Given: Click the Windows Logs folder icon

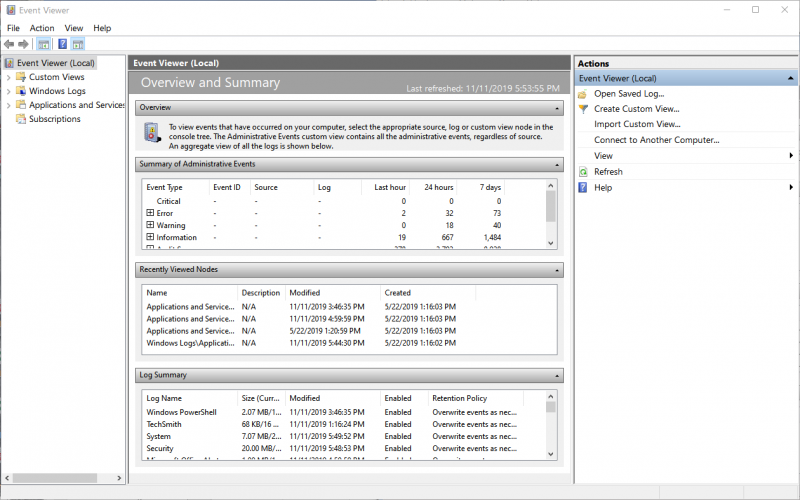Looking at the screenshot, I should (x=20, y=91).
